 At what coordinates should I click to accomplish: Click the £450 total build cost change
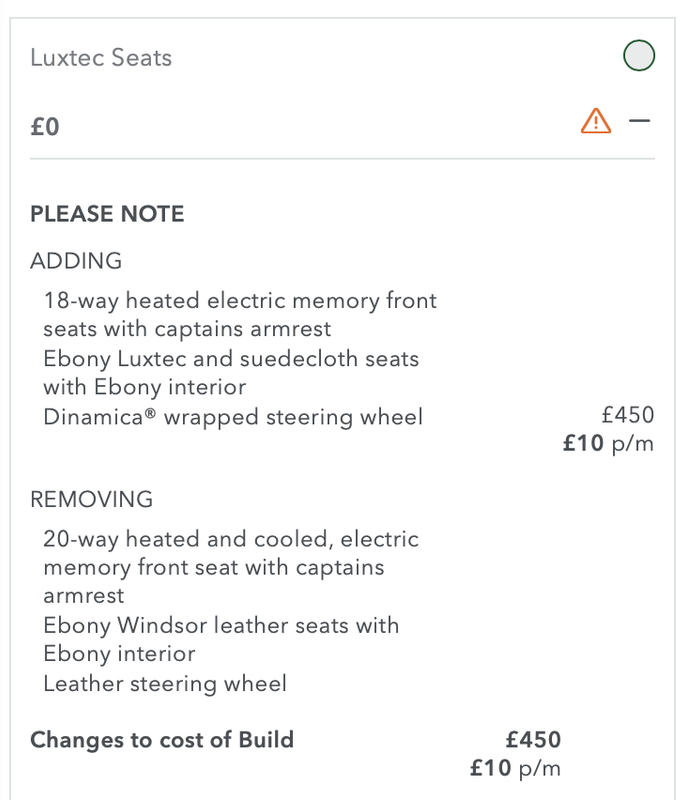533,740
